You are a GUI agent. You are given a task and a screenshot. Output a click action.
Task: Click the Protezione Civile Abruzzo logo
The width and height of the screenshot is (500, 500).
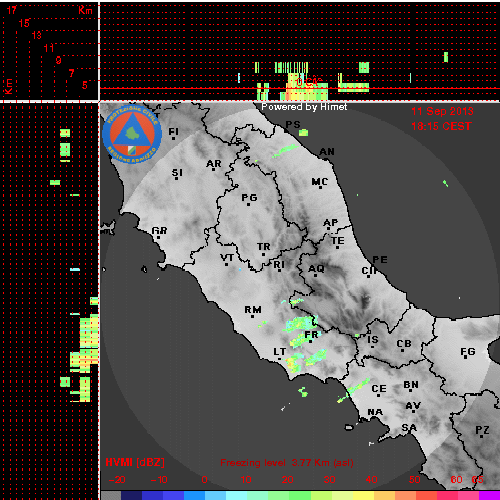pos(132,134)
